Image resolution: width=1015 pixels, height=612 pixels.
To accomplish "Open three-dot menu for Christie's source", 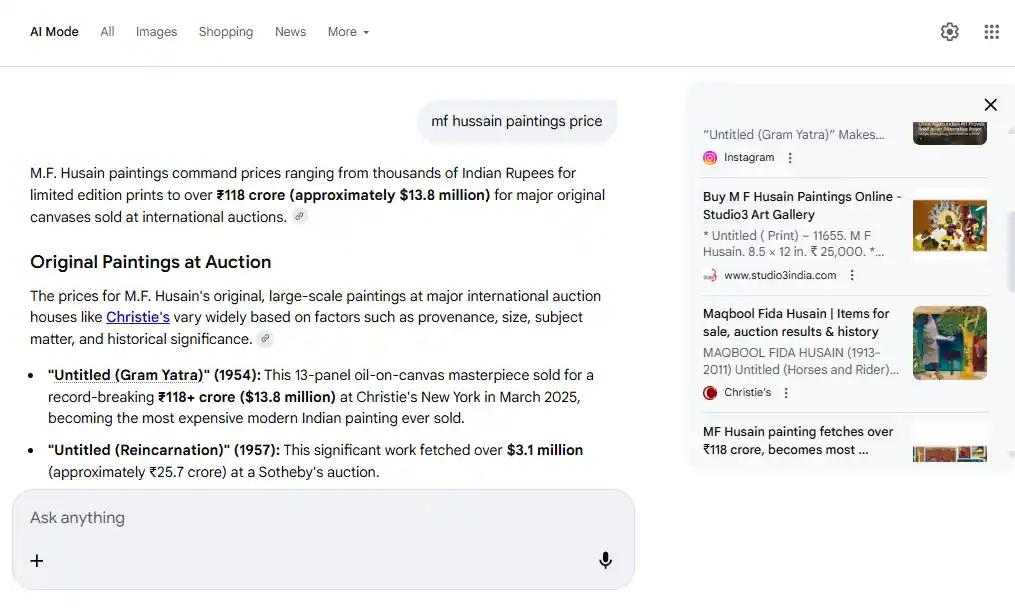I will (786, 393).
